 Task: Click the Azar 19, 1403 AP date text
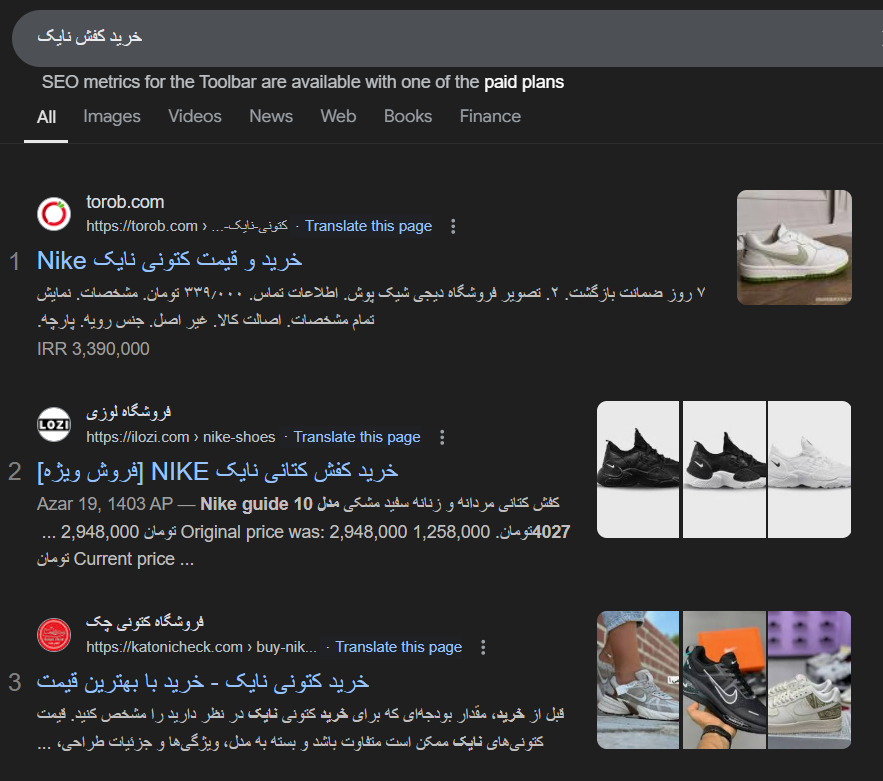[105, 504]
